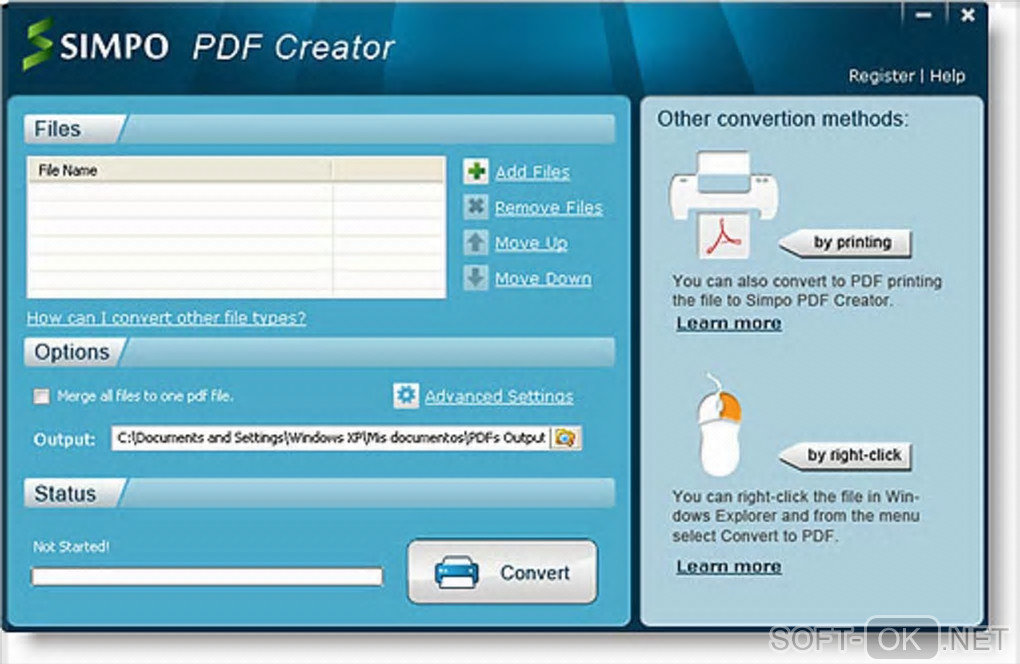Open How can I convert other file types link
The width and height of the screenshot is (1020, 664).
click(x=166, y=317)
